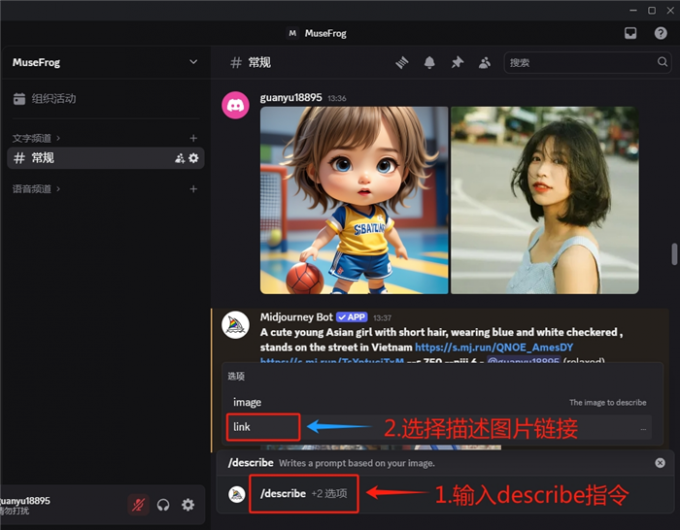Collapse the 文字频道 category
The height and width of the screenshot is (530, 680).
point(36,138)
